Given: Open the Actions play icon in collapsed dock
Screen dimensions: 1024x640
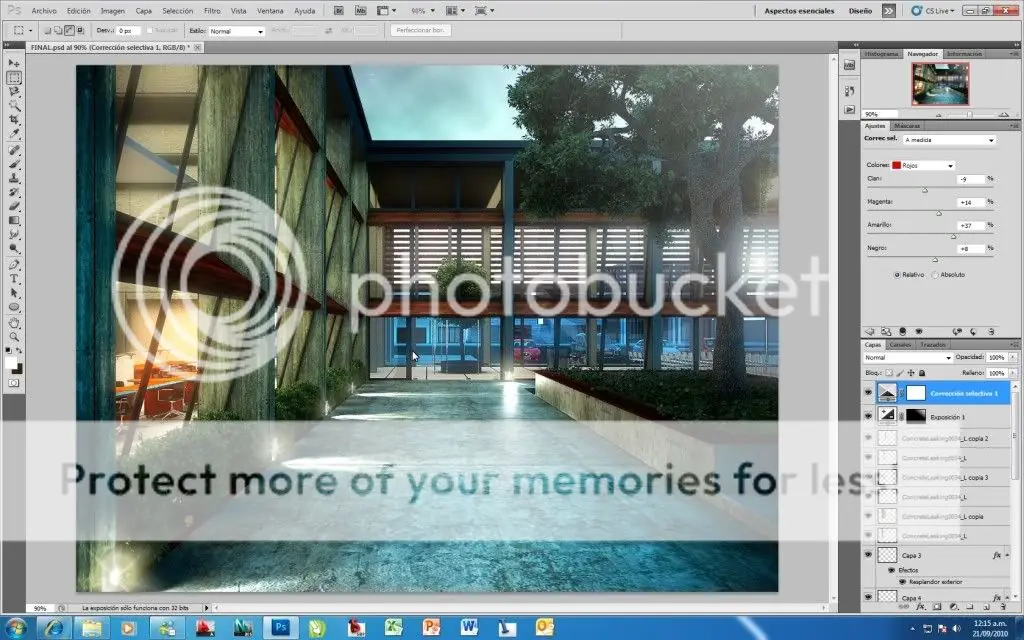Looking at the screenshot, I should coord(850,110).
